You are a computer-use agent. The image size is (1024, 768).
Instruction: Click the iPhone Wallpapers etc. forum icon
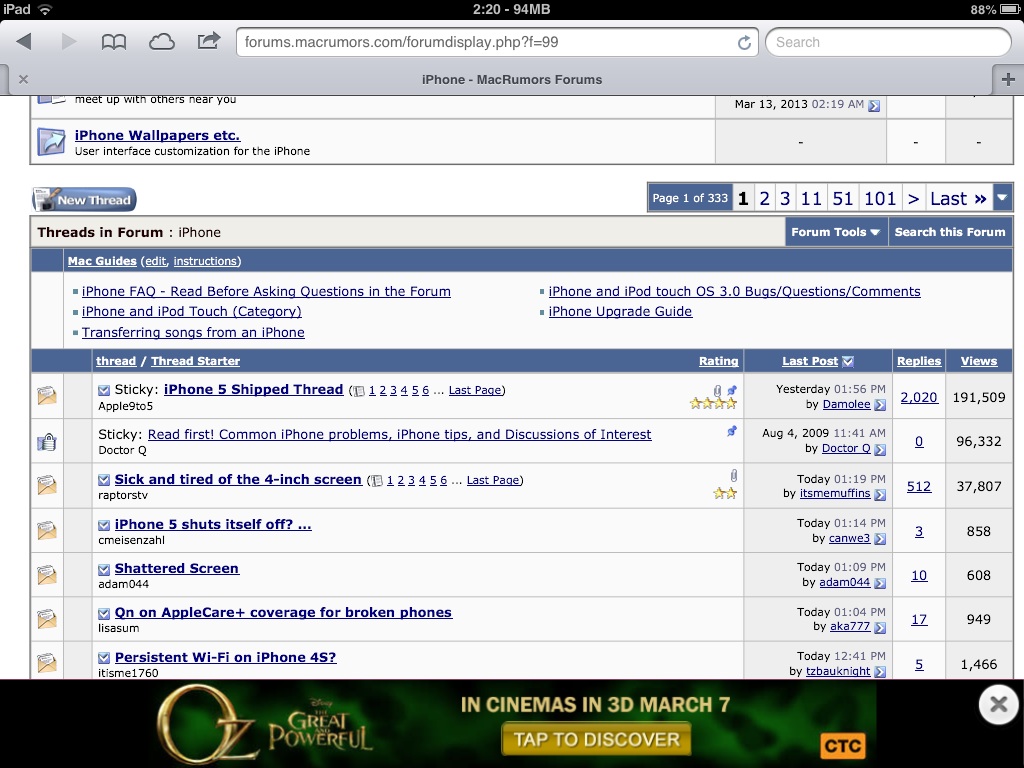click(x=51, y=142)
